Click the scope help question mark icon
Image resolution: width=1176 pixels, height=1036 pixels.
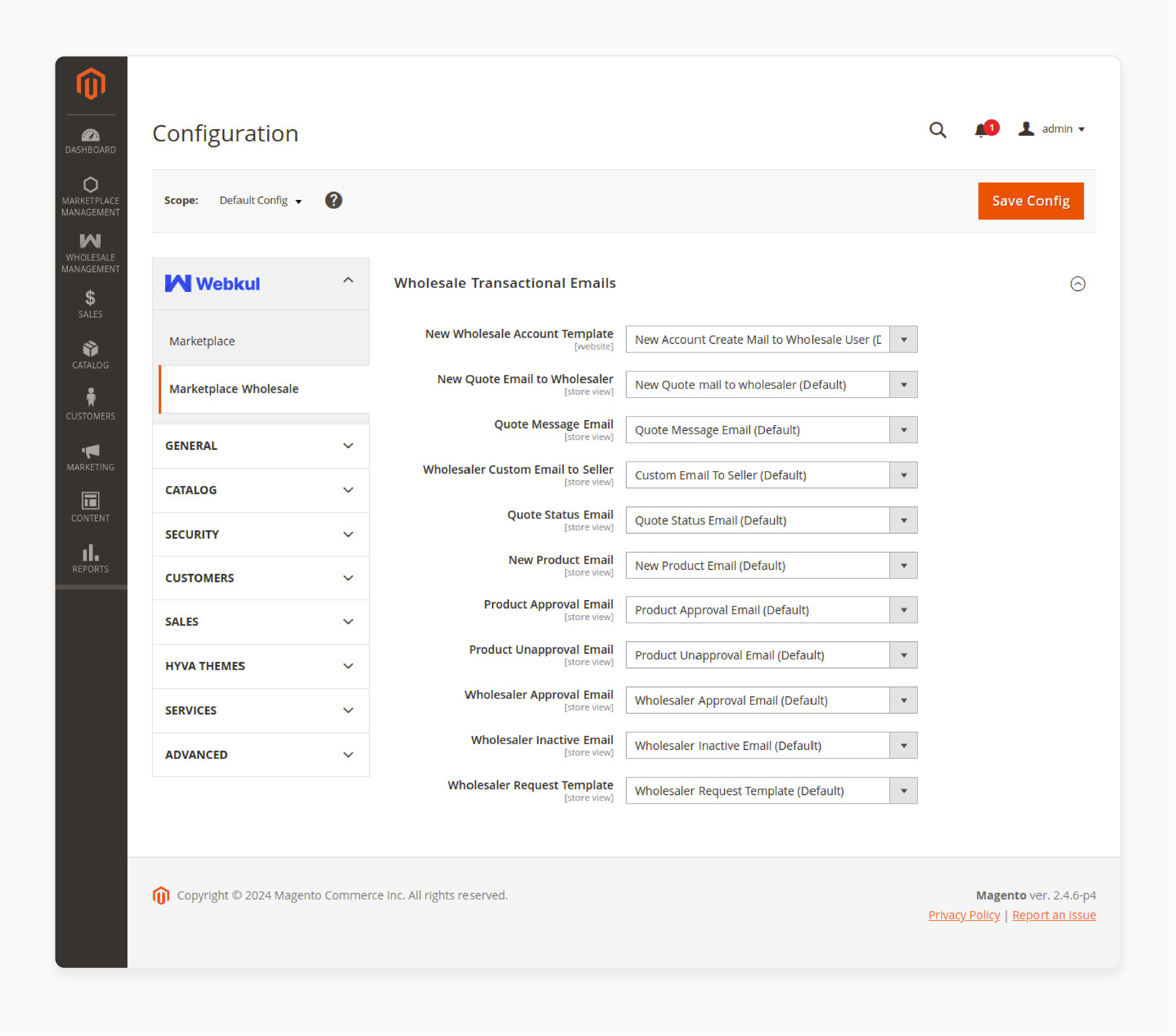click(333, 200)
